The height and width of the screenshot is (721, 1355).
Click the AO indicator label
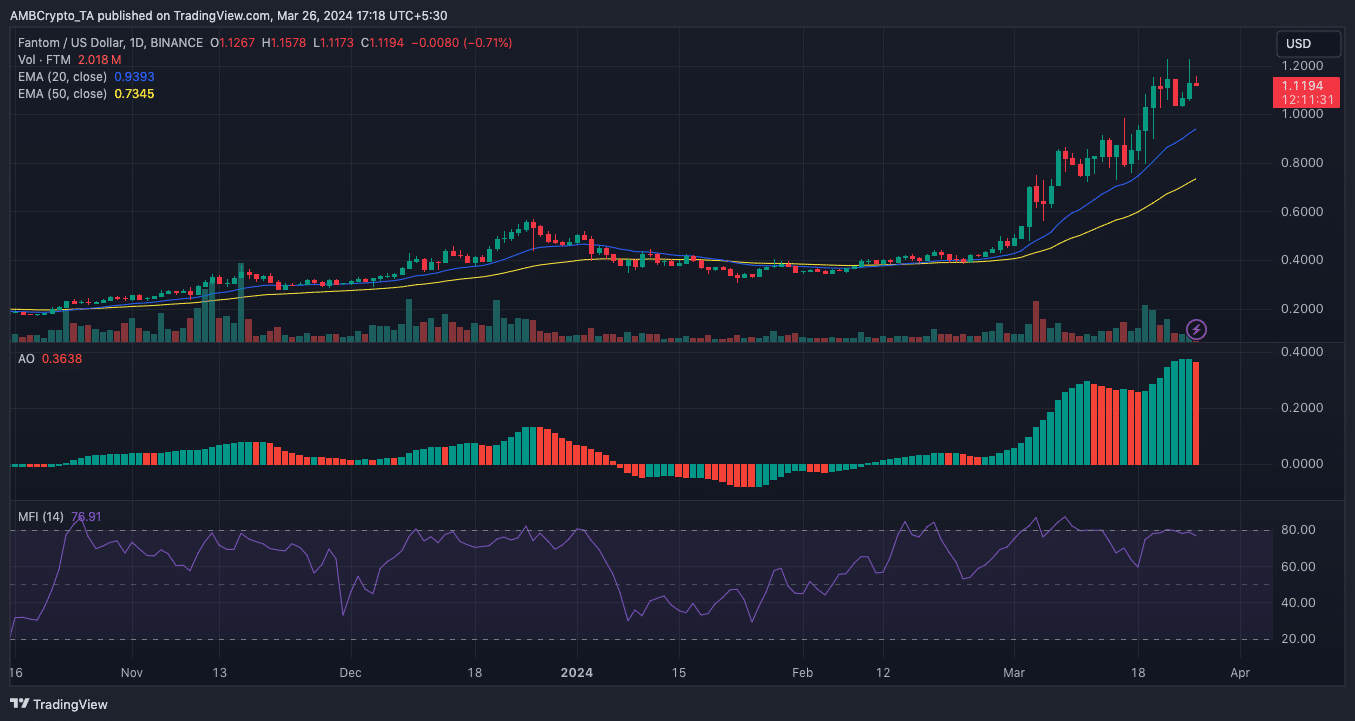(26, 359)
